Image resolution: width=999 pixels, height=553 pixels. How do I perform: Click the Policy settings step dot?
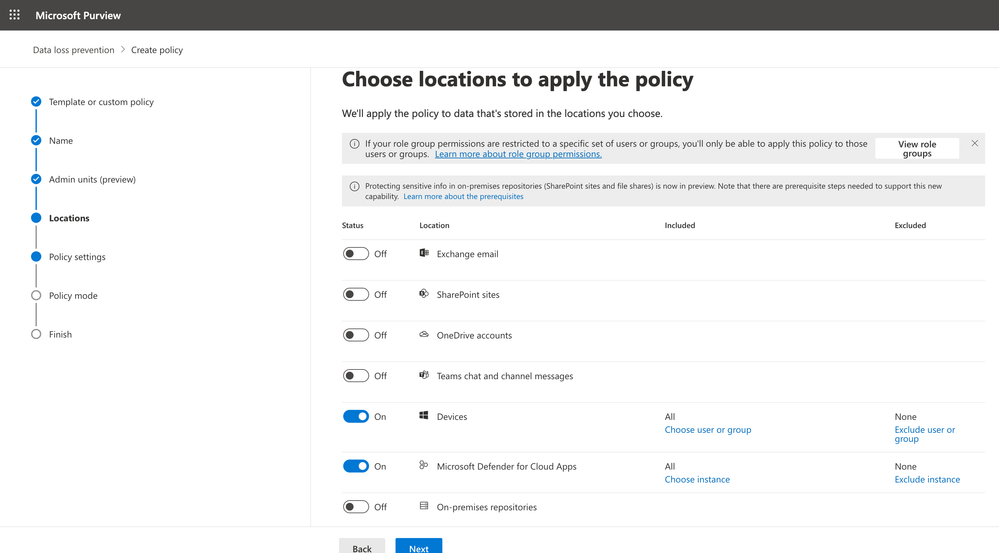pyautogui.click(x=36, y=257)
